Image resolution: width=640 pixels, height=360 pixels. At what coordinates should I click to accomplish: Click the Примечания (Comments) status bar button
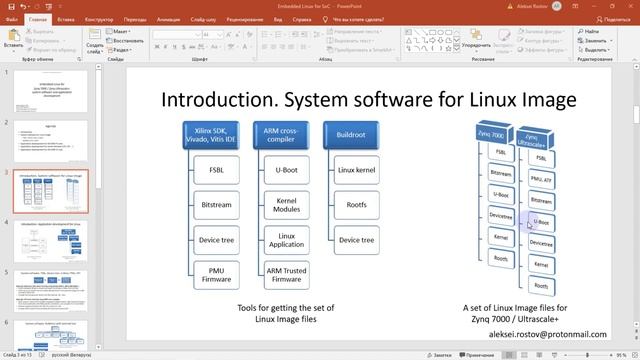477,355
